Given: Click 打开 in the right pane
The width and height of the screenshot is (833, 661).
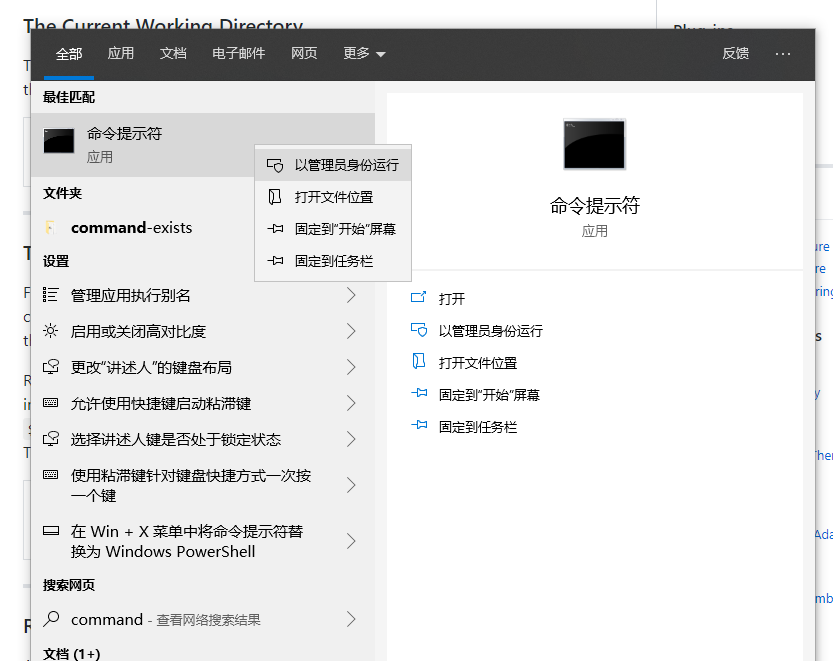Looking at the screenshot, I should tap(452, 299).
